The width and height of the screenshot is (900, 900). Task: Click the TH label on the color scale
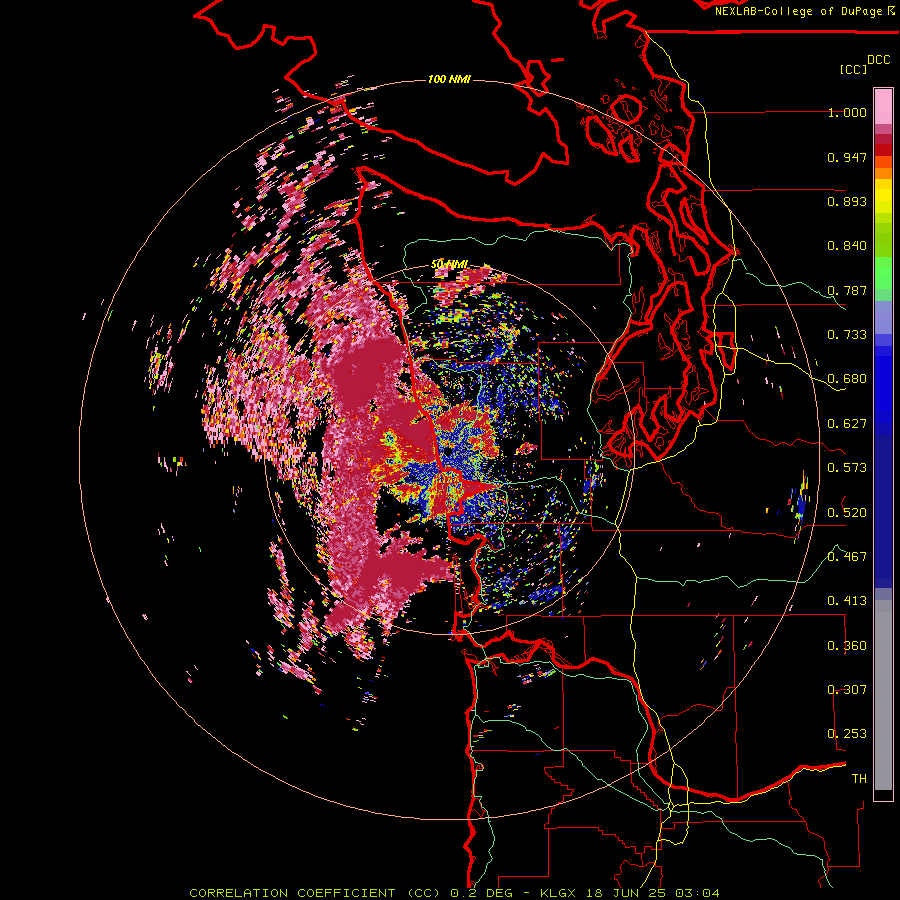(x=859, y=779)
